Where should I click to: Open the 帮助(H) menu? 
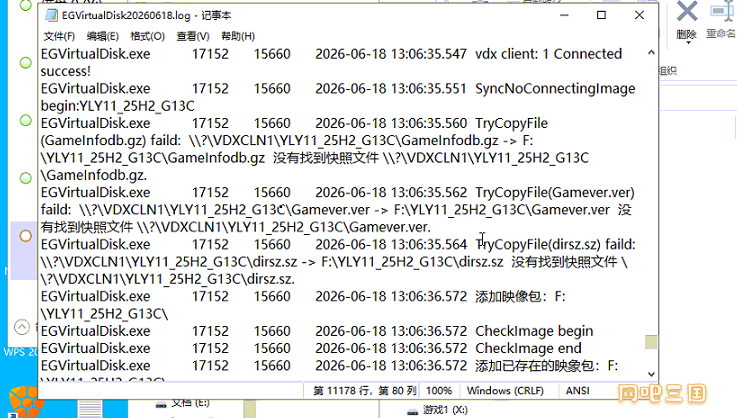(x=238, y=36)
